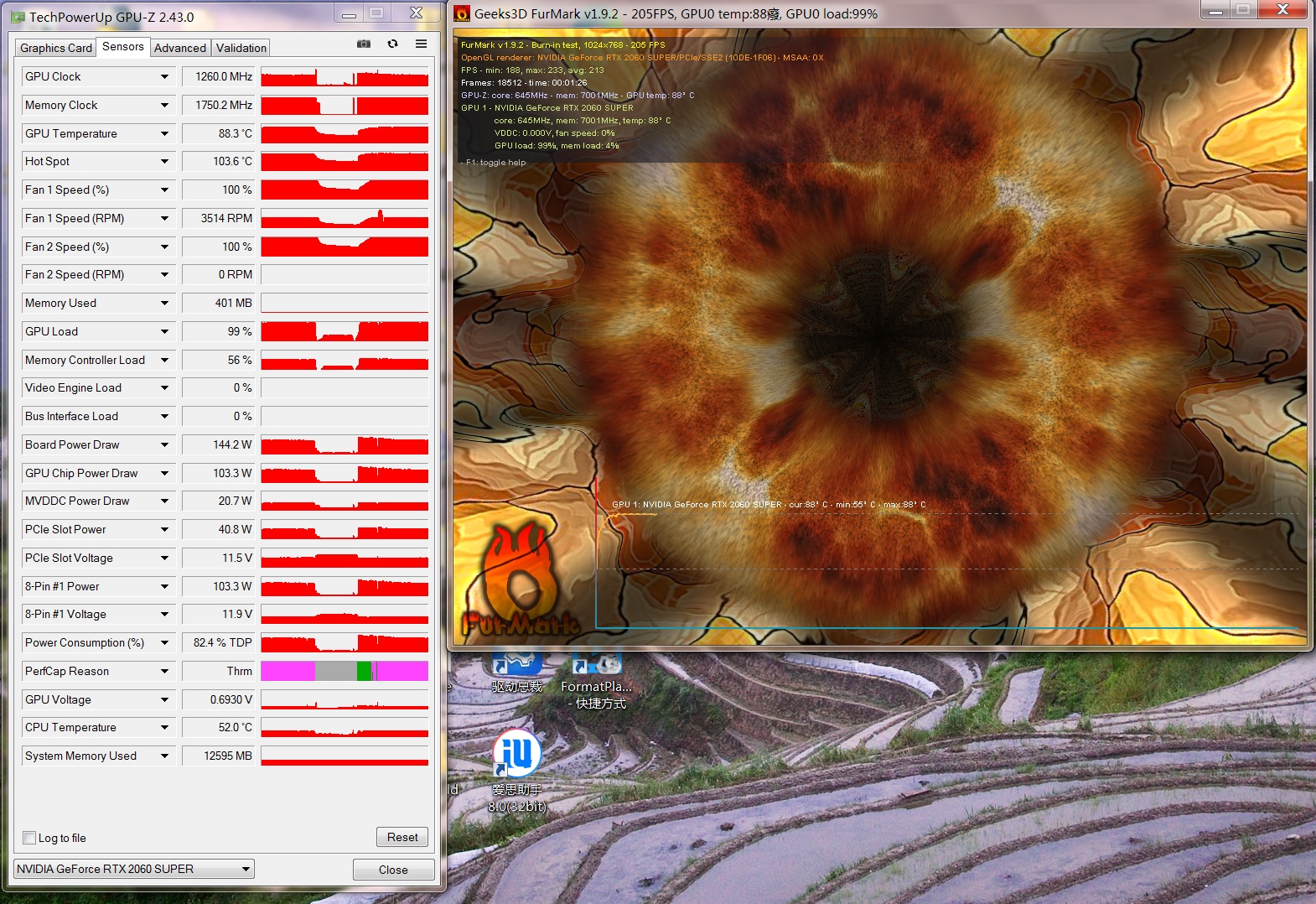Click the Fan 1 Speed value 3514 RPM
The height and width of the screenshot is (904, 1316).
pos(218,218)
